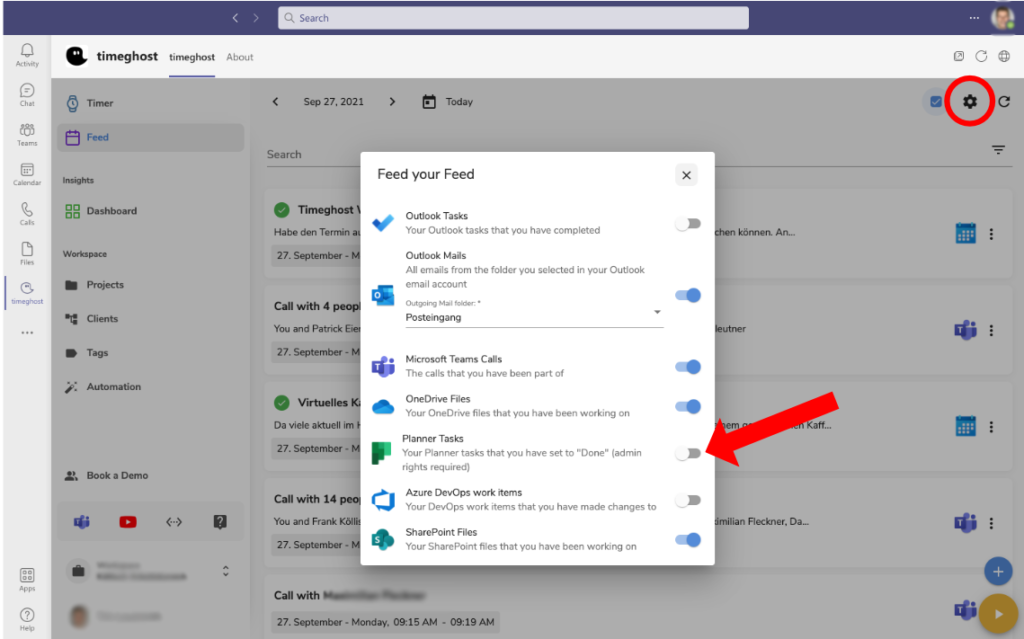1024x639 pixels.
Task: Open the settings gear icon
Action: click(x=969, y=101)
